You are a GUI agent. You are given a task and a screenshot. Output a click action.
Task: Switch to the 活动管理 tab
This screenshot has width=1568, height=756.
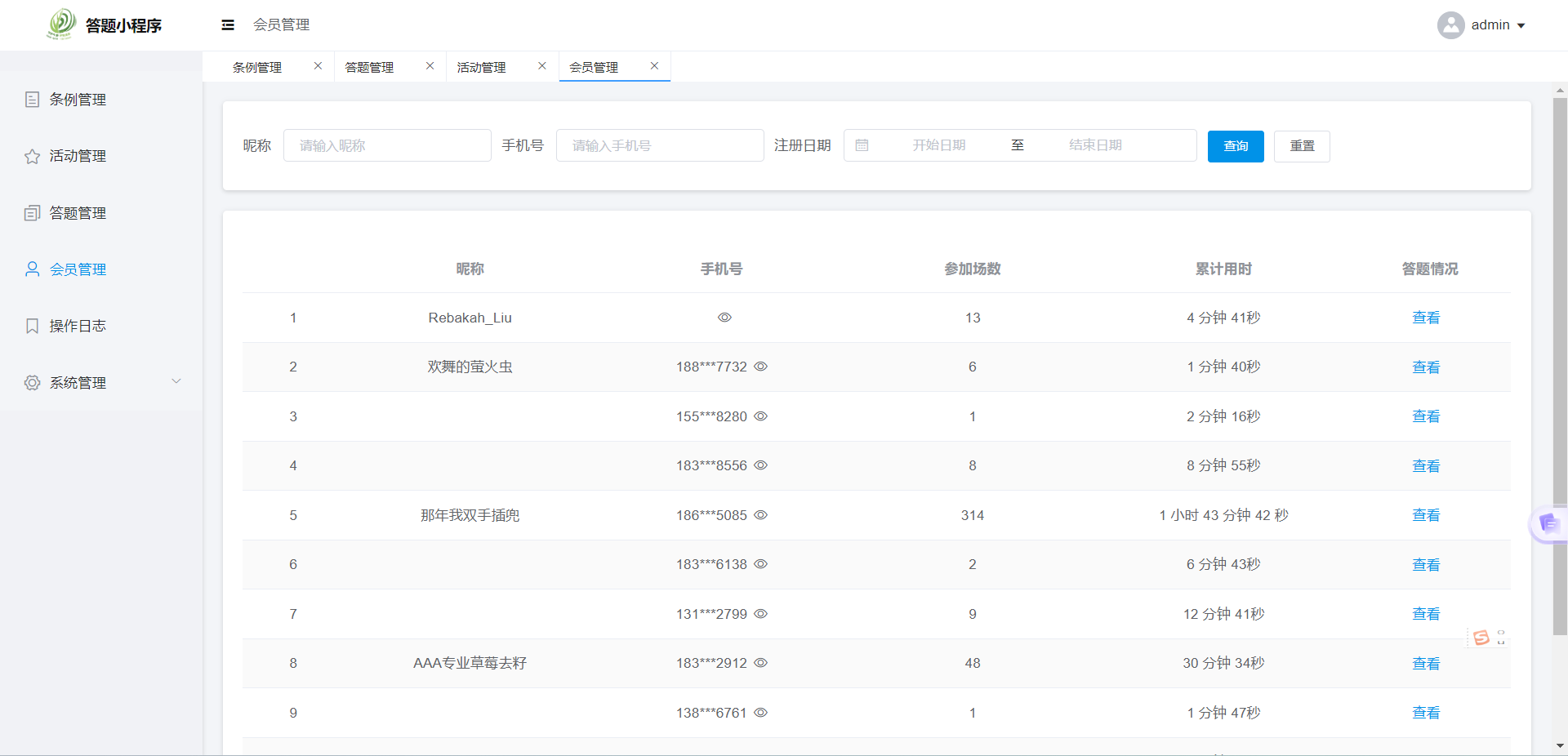481,67
